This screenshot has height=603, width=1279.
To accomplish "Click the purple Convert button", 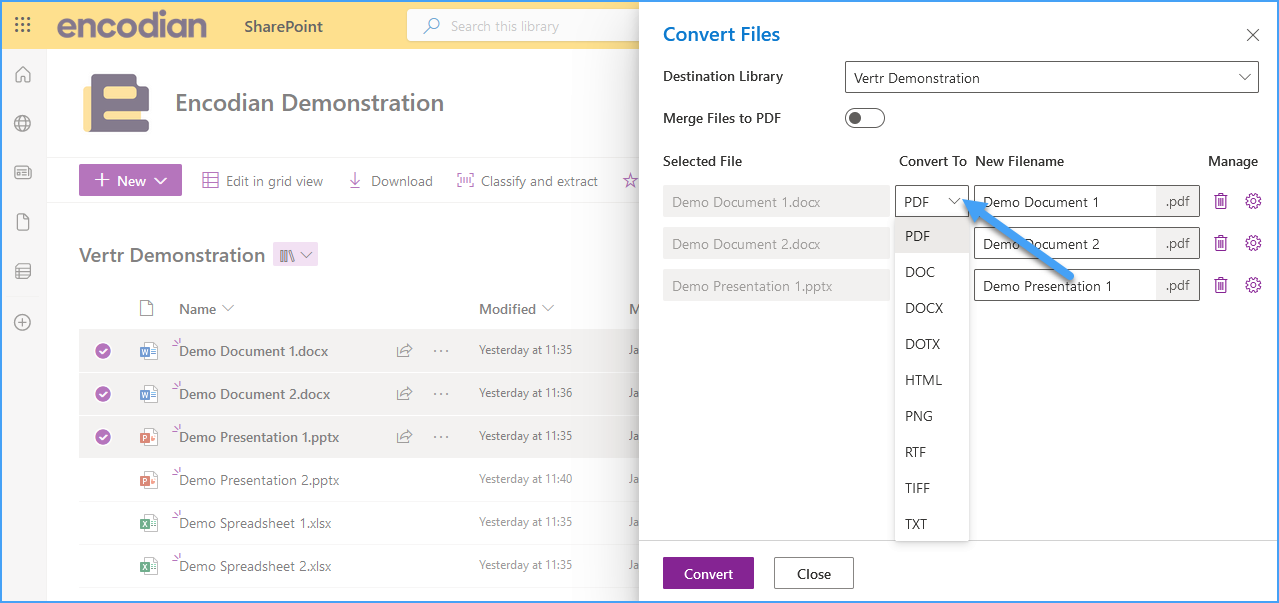I will pos(708,573).
